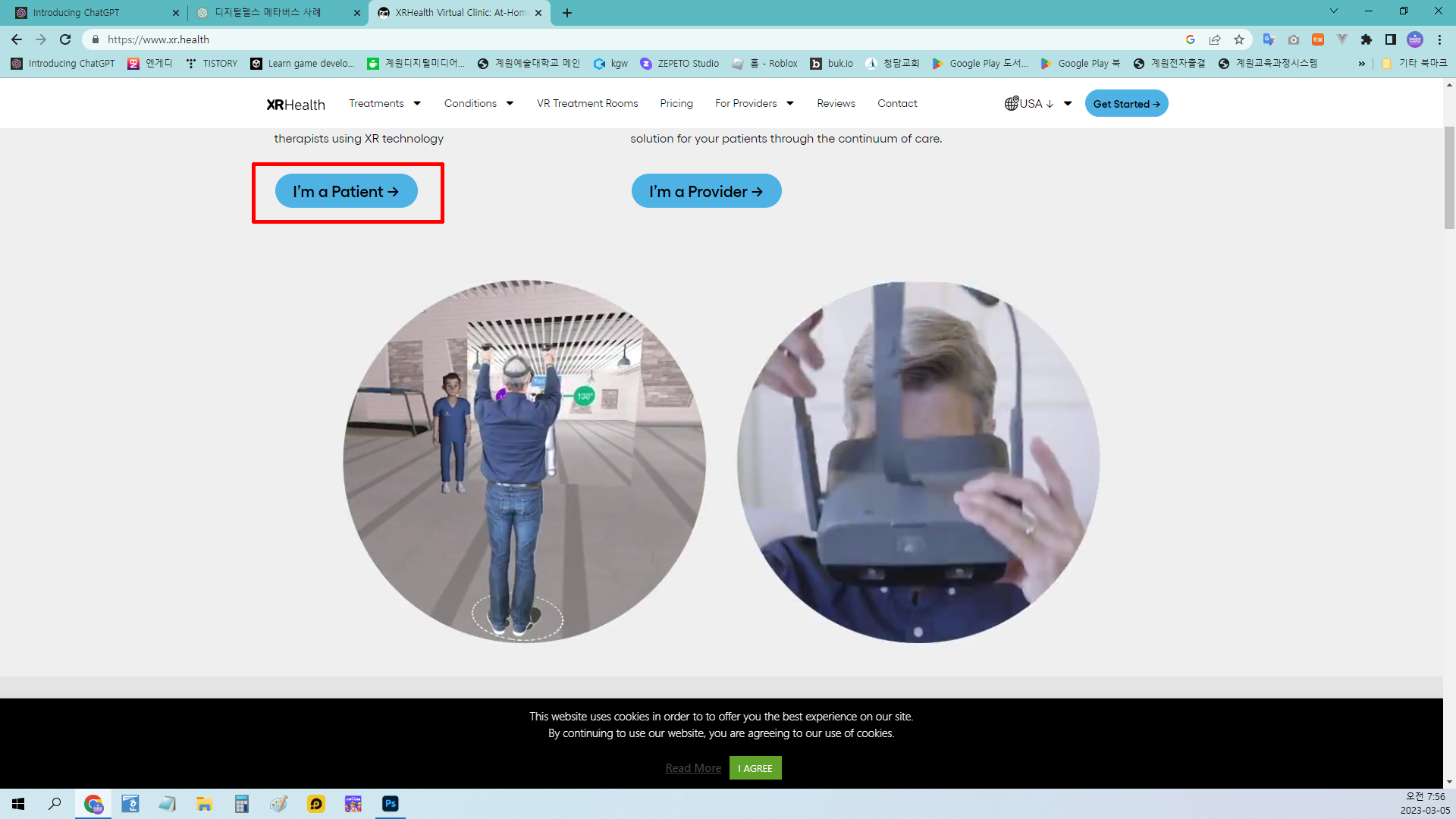The height and width of the screenshot is (819, 1456).
Task: Click the USA region globe selector
Action: point(1029,104)
